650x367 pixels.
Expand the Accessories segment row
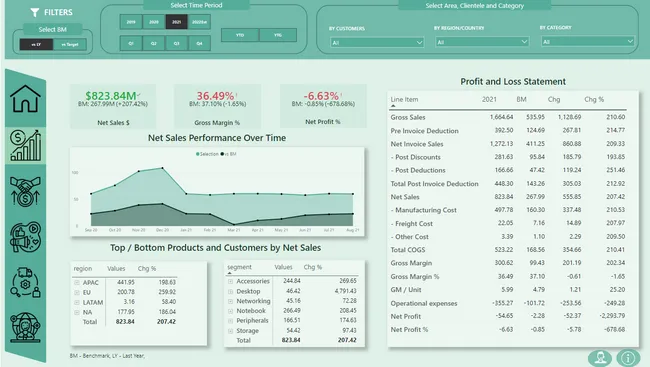pyautogui.click(x=230, y=281)
